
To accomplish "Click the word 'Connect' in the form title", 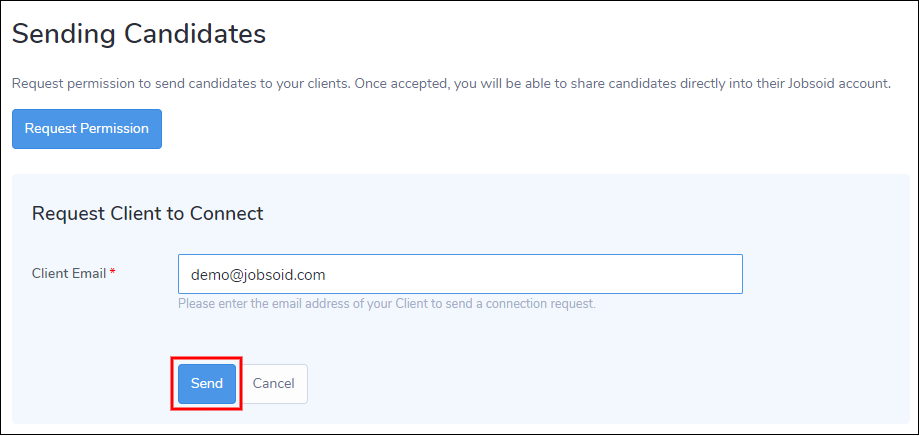I will 227,213.
